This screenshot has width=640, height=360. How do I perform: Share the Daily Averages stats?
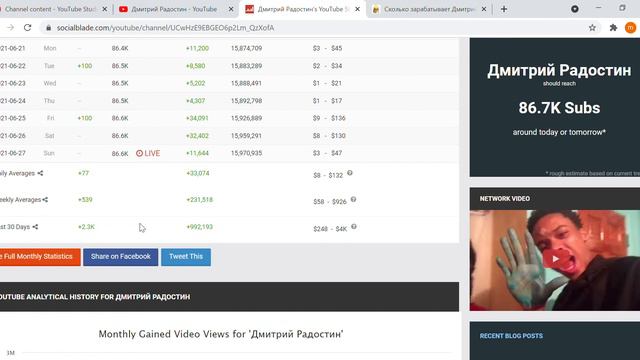40,173
